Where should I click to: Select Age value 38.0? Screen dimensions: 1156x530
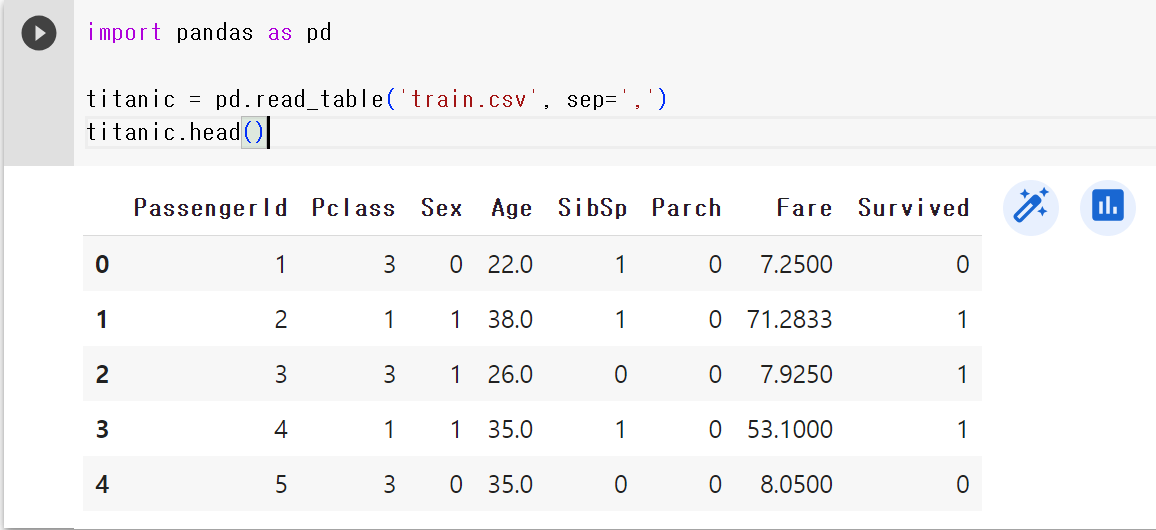(x=510, y=319)
